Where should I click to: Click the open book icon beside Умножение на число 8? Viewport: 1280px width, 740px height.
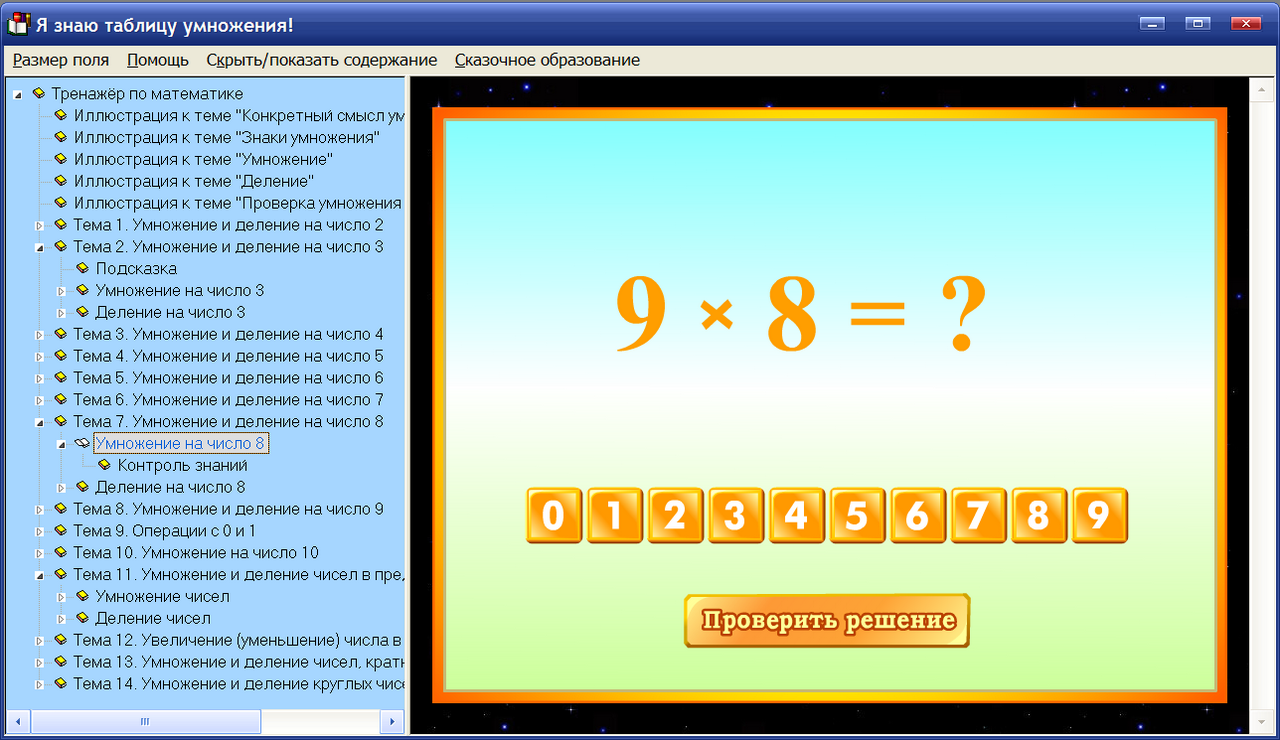click(82, 443)
